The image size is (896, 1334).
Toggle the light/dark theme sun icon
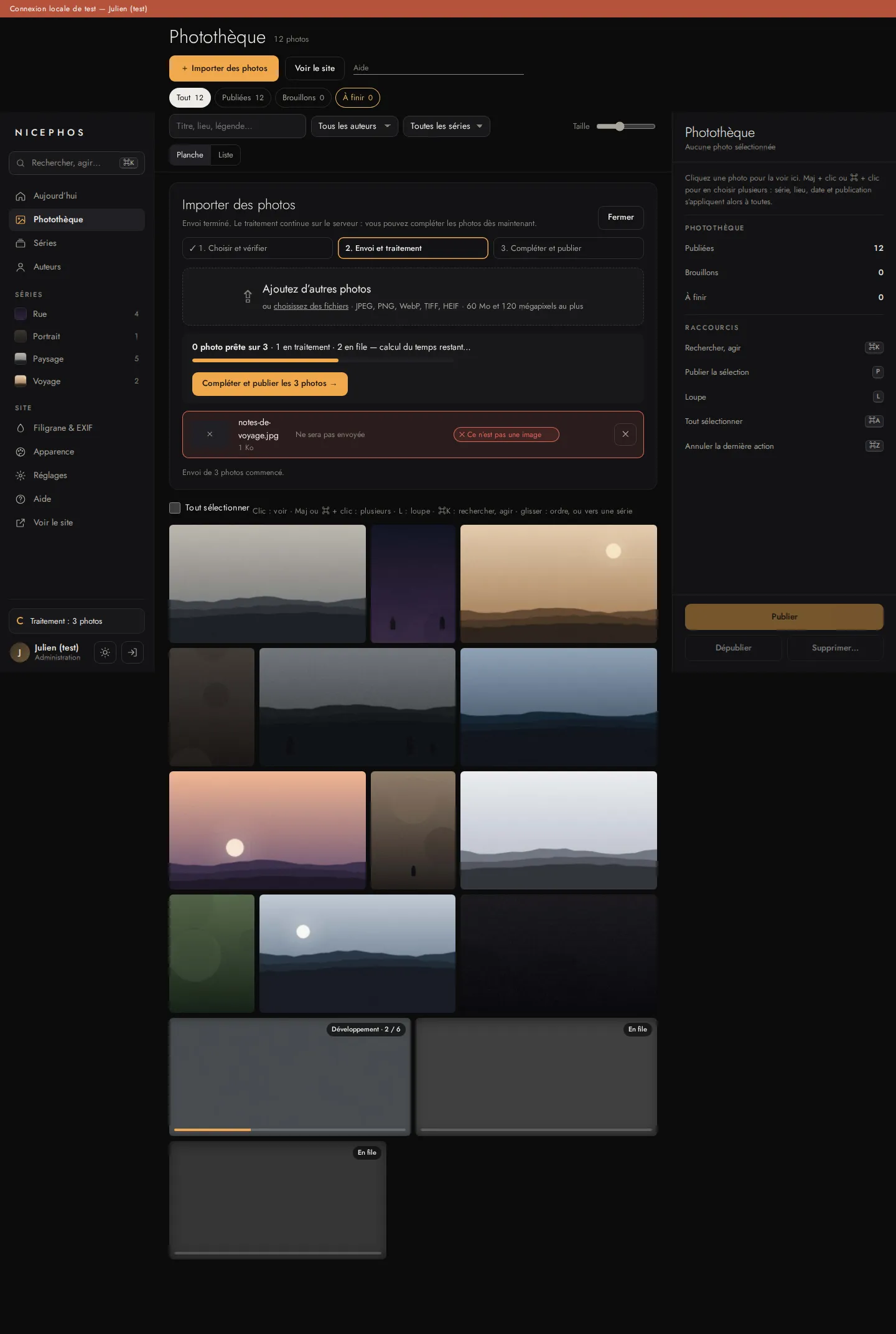(x=105, y=652)
